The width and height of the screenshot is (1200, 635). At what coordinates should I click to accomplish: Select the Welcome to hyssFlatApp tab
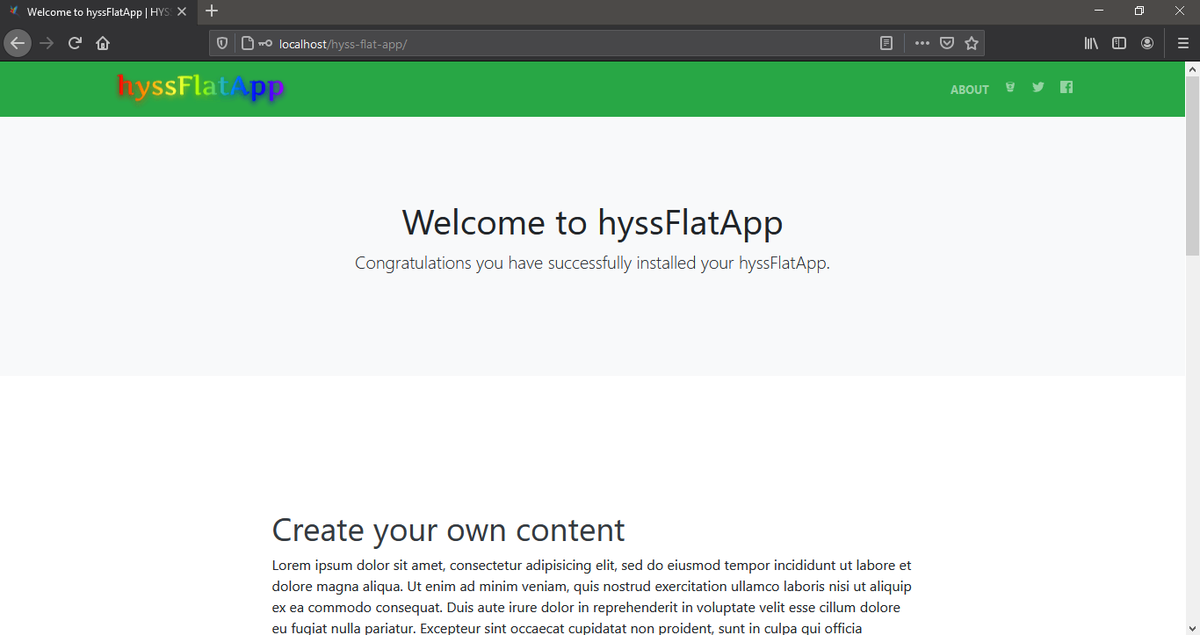point(97,12)
